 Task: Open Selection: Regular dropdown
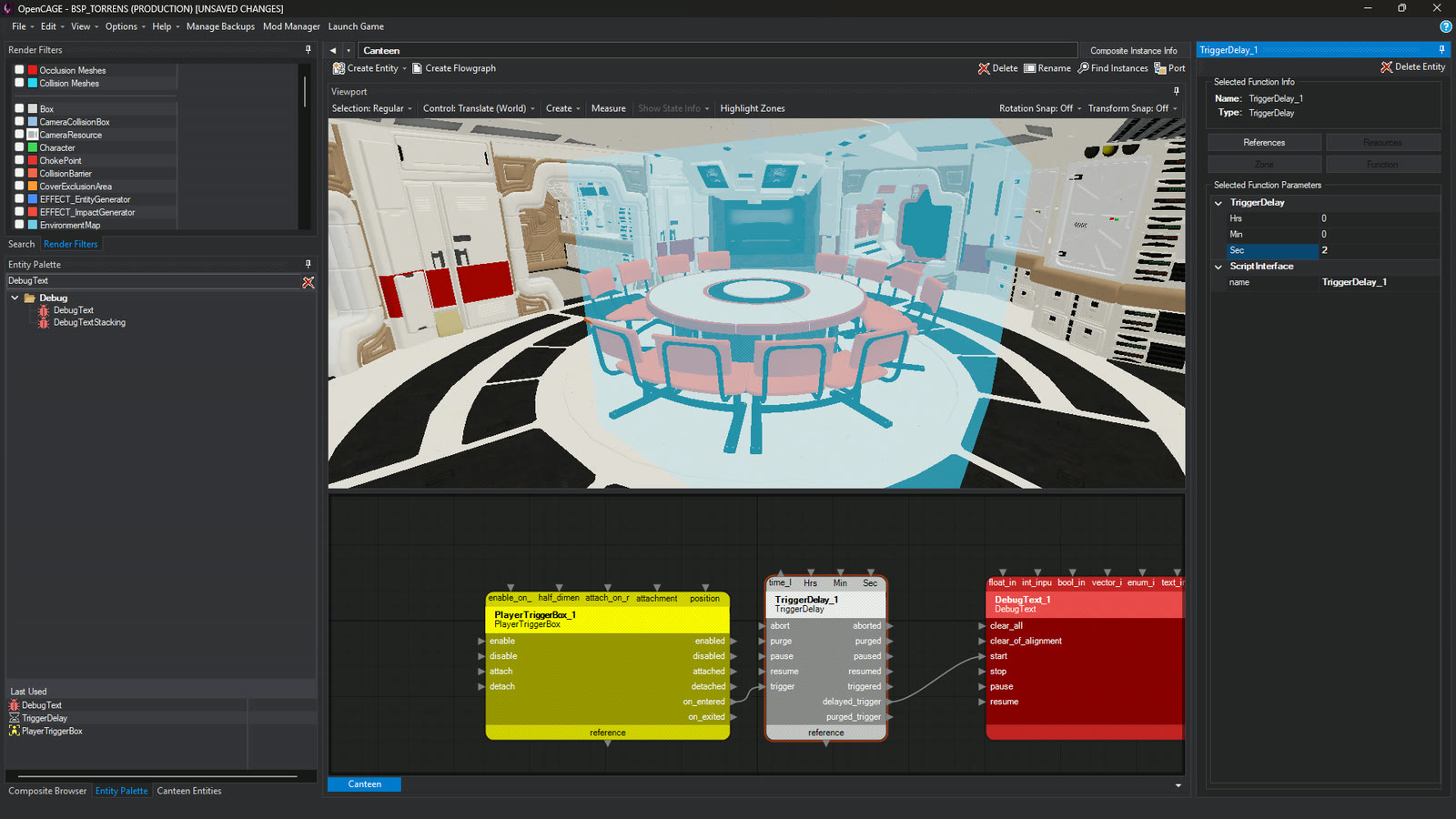[371, 108]
